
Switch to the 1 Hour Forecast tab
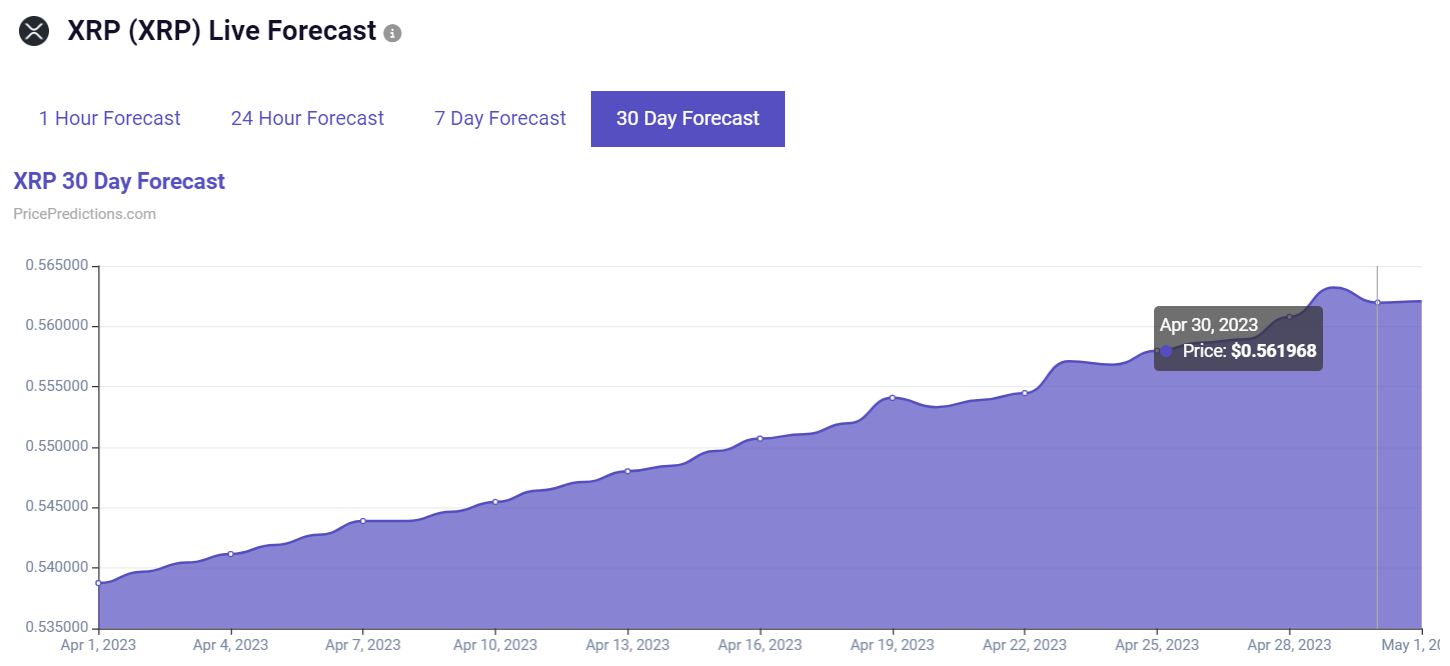click(110, 118)
